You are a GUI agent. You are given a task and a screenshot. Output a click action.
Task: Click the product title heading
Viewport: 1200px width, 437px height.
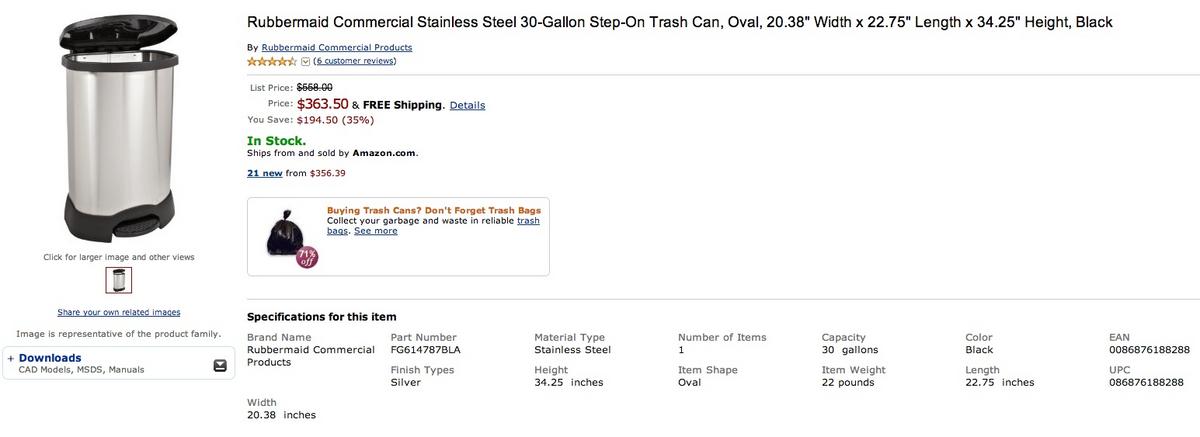pyautogui.click(x=680, y=22)
